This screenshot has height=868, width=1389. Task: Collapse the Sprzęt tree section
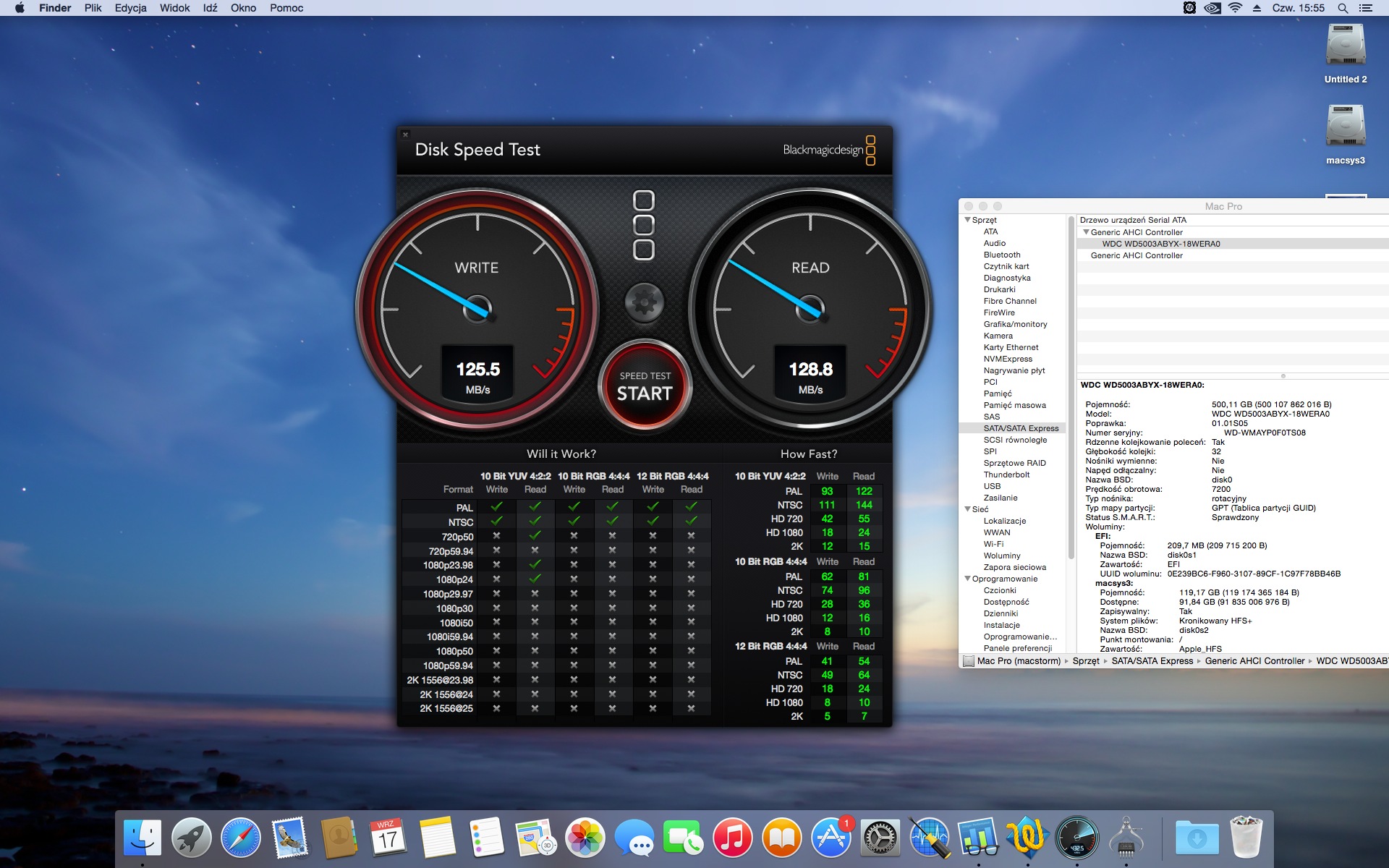point(968,220)
